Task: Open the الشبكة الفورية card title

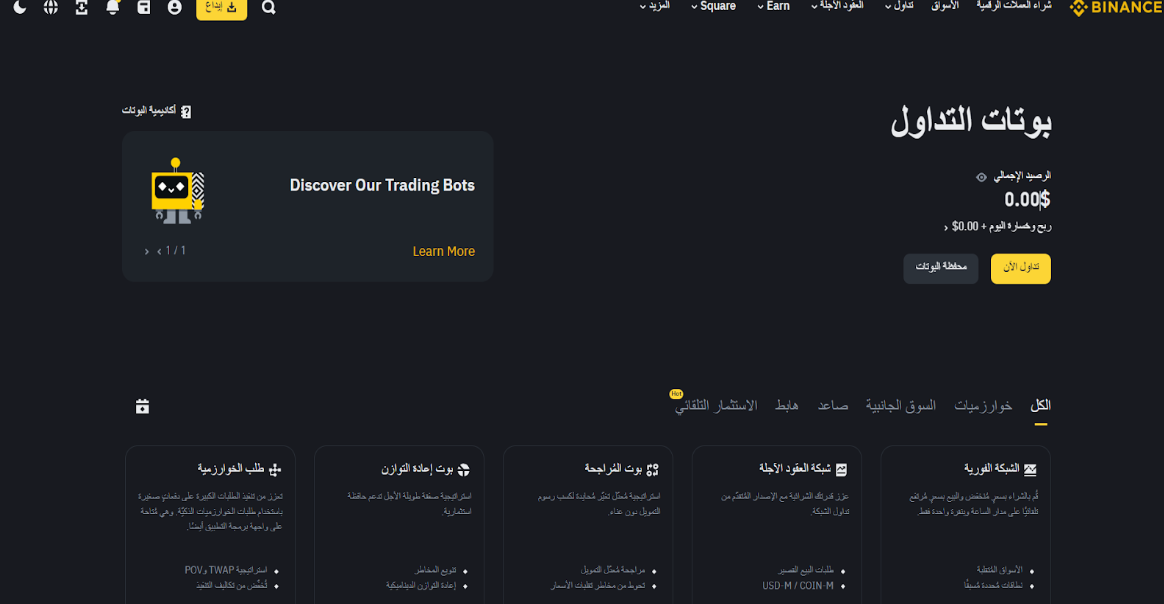Action: [x=992, y=469]
